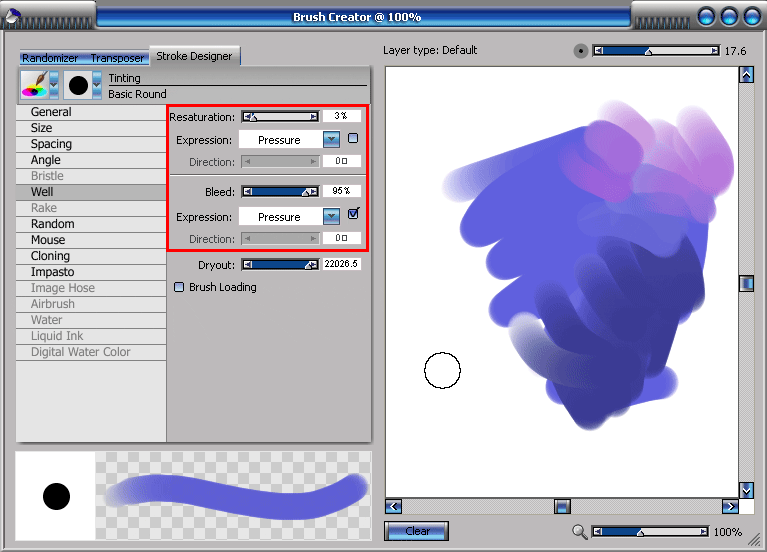Open the General settings section
The width and height of the screenshot is (767, 552).
[91, 112]
